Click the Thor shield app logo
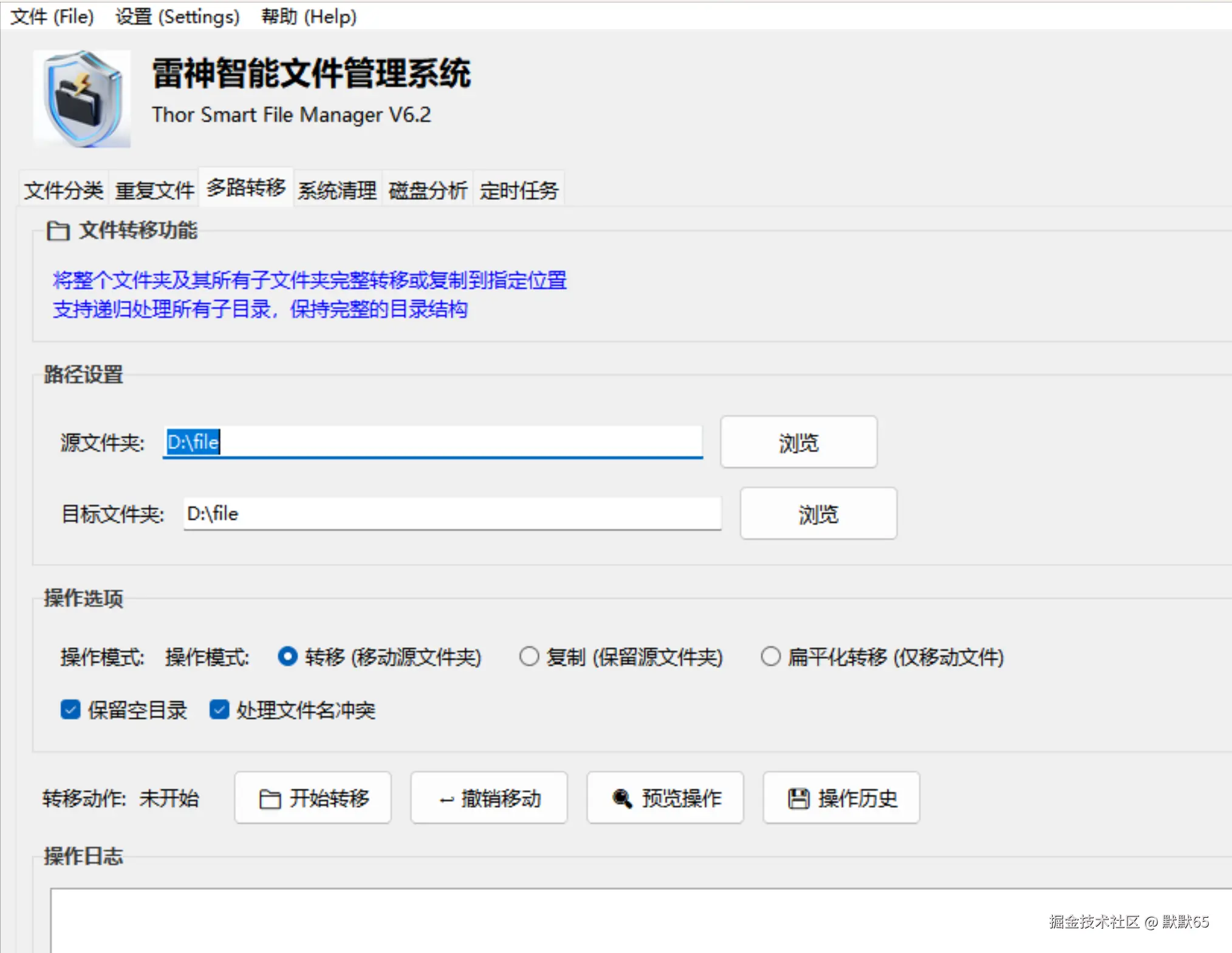 (83, 99)
